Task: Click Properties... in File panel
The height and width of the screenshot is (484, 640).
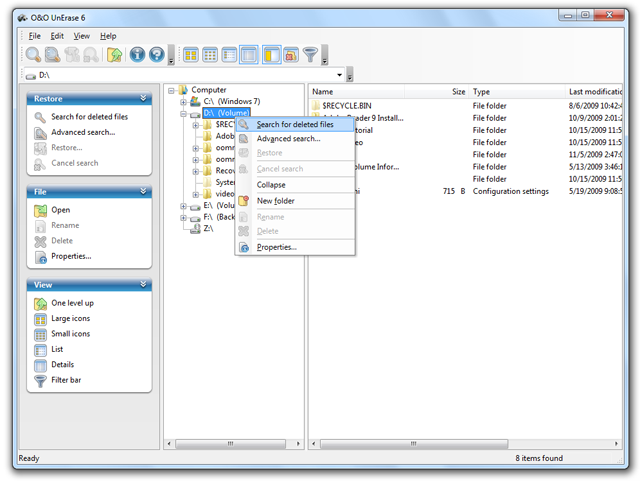Action: coord(71,256)
